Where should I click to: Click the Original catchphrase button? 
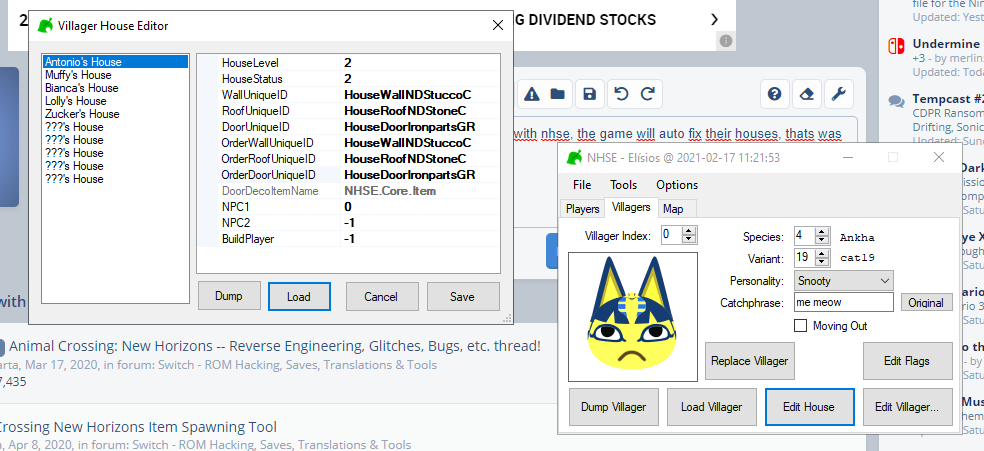pyautogui.click(x=926, y=302)
